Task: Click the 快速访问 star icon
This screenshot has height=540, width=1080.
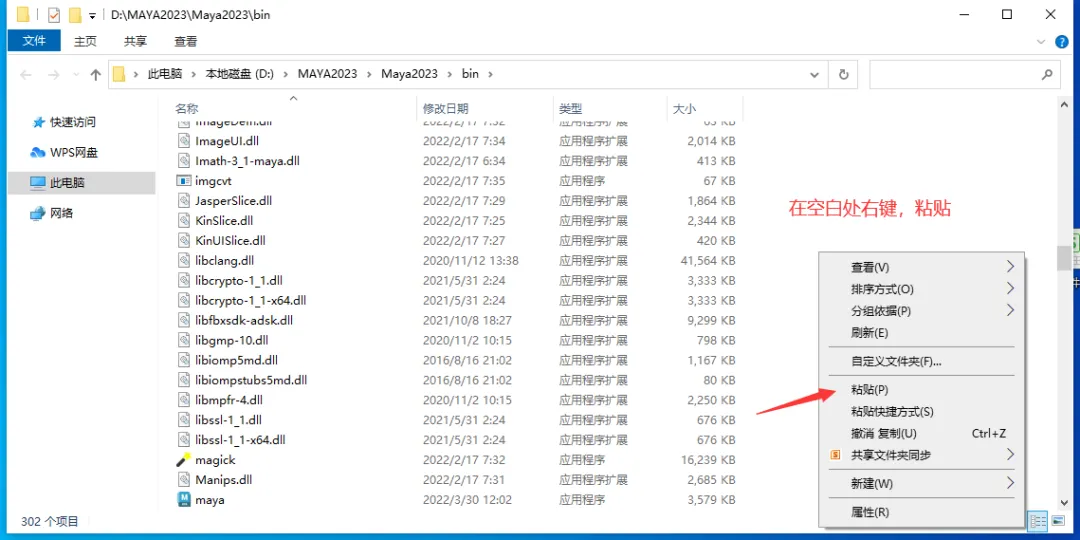Action: coord(38,122)
